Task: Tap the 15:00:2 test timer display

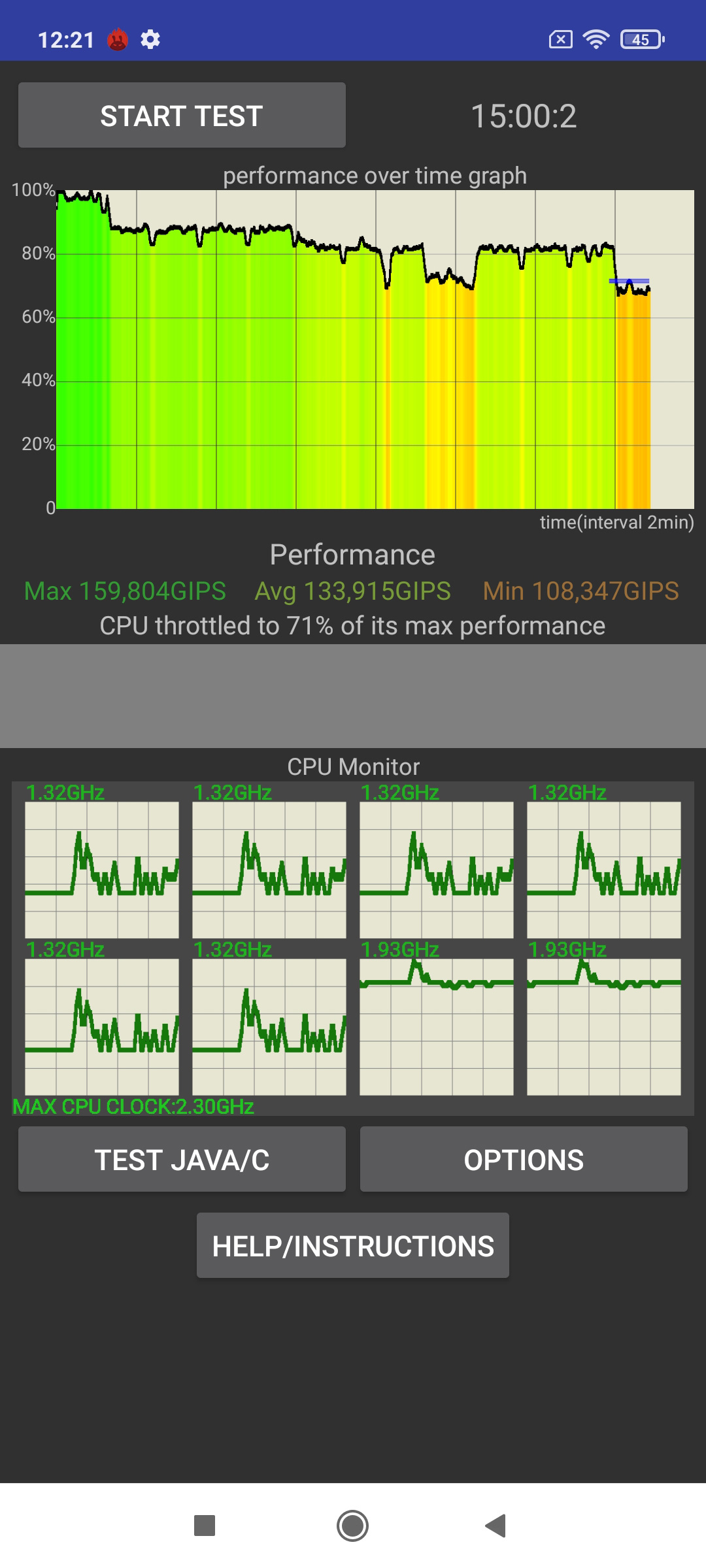Action: [523, 116]
